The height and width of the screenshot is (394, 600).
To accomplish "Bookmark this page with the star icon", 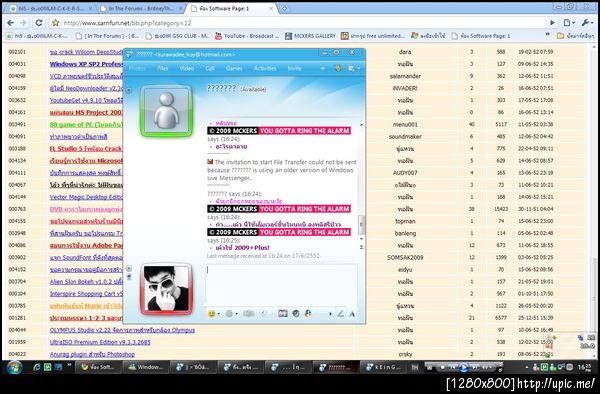I will pos(55,23).
